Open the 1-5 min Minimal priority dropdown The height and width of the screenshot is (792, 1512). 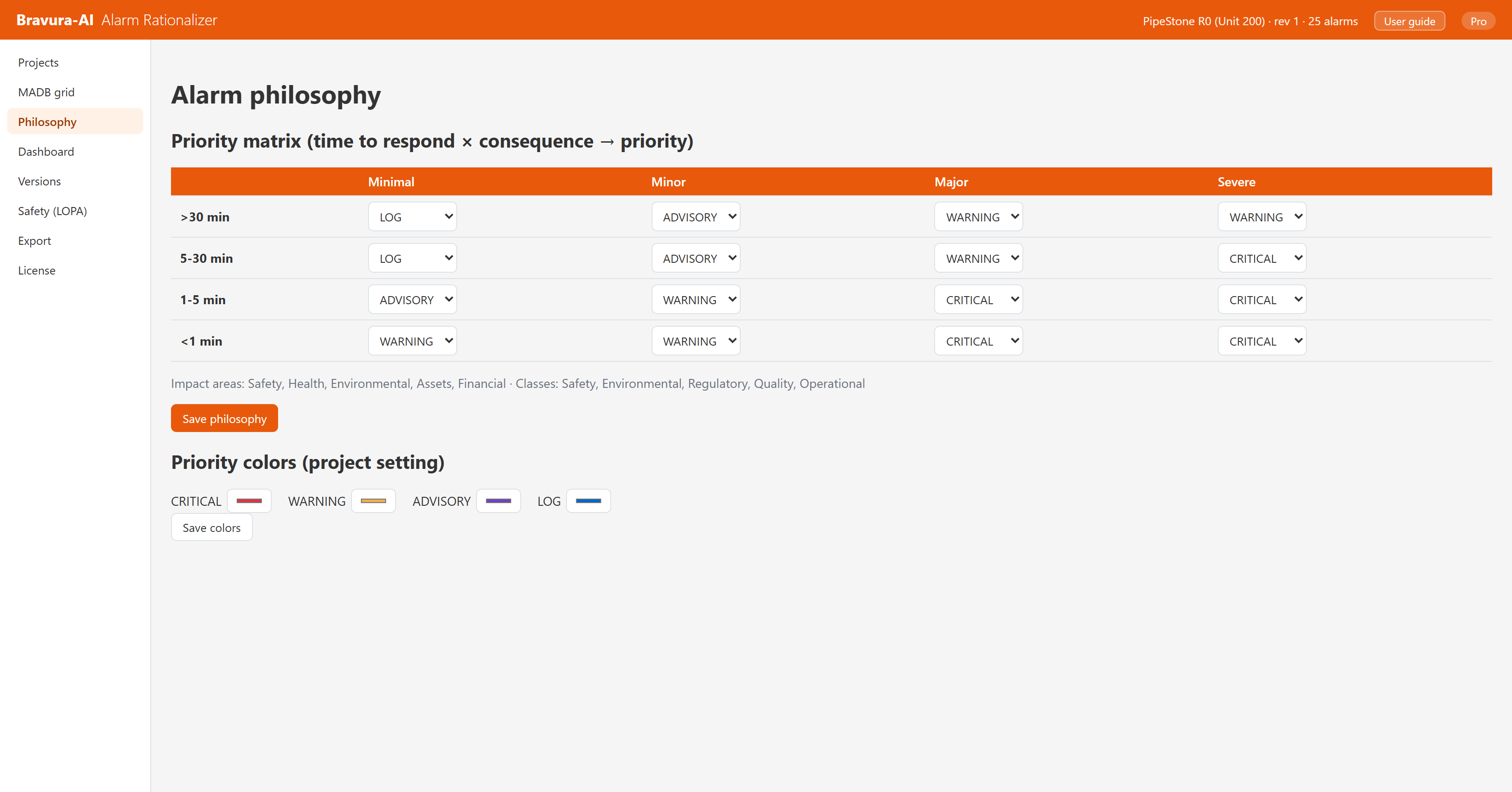click(413, 299)
